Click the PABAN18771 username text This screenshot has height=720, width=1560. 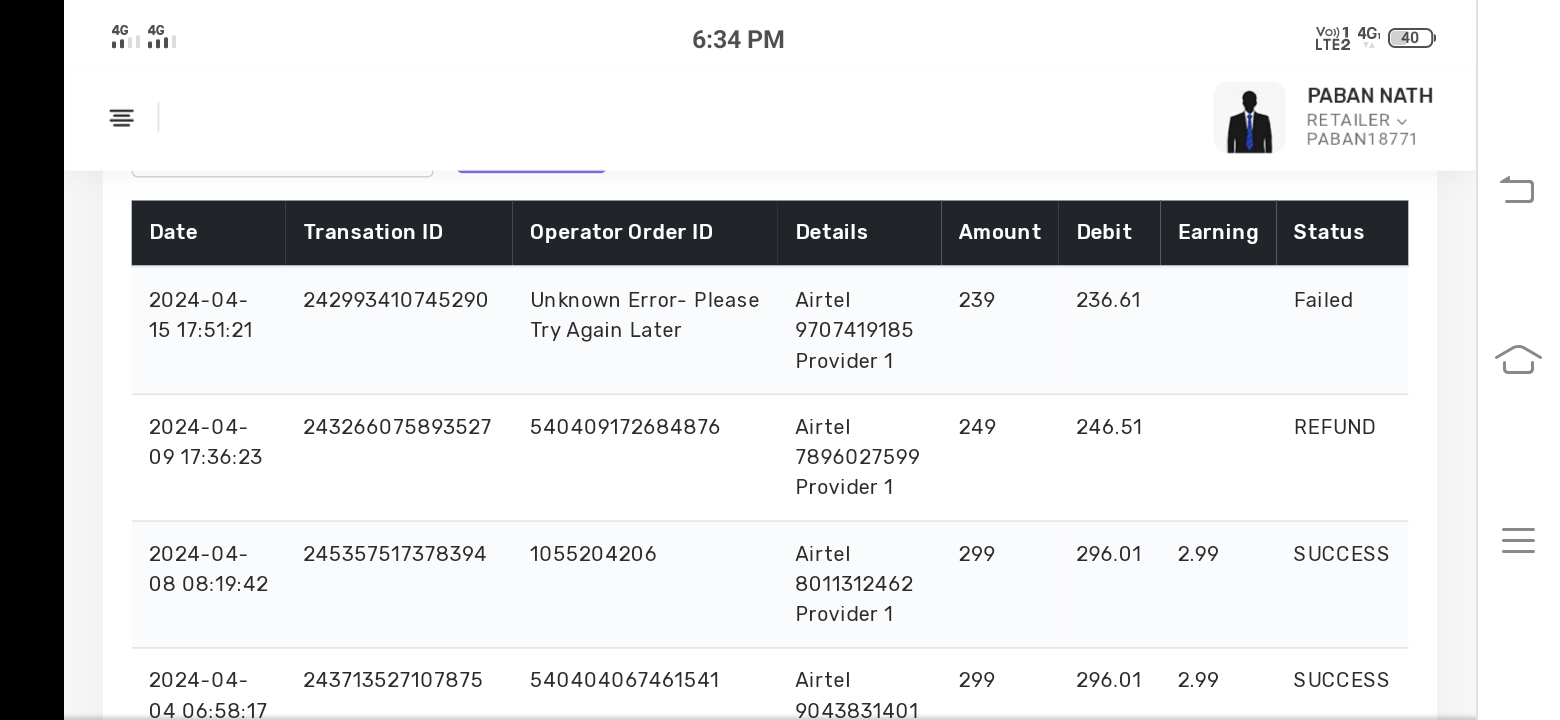(x=1362, y=139)
